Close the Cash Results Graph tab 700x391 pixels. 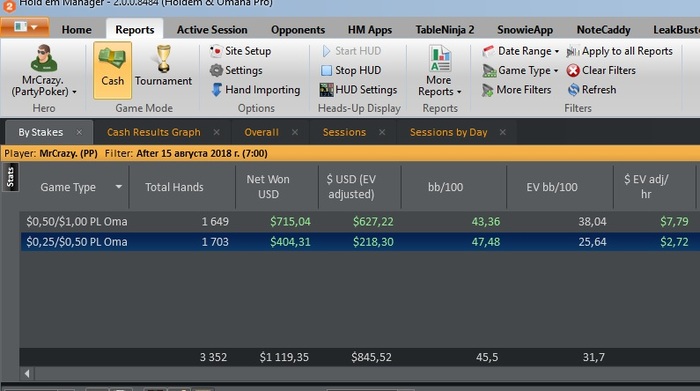point(217,132)
